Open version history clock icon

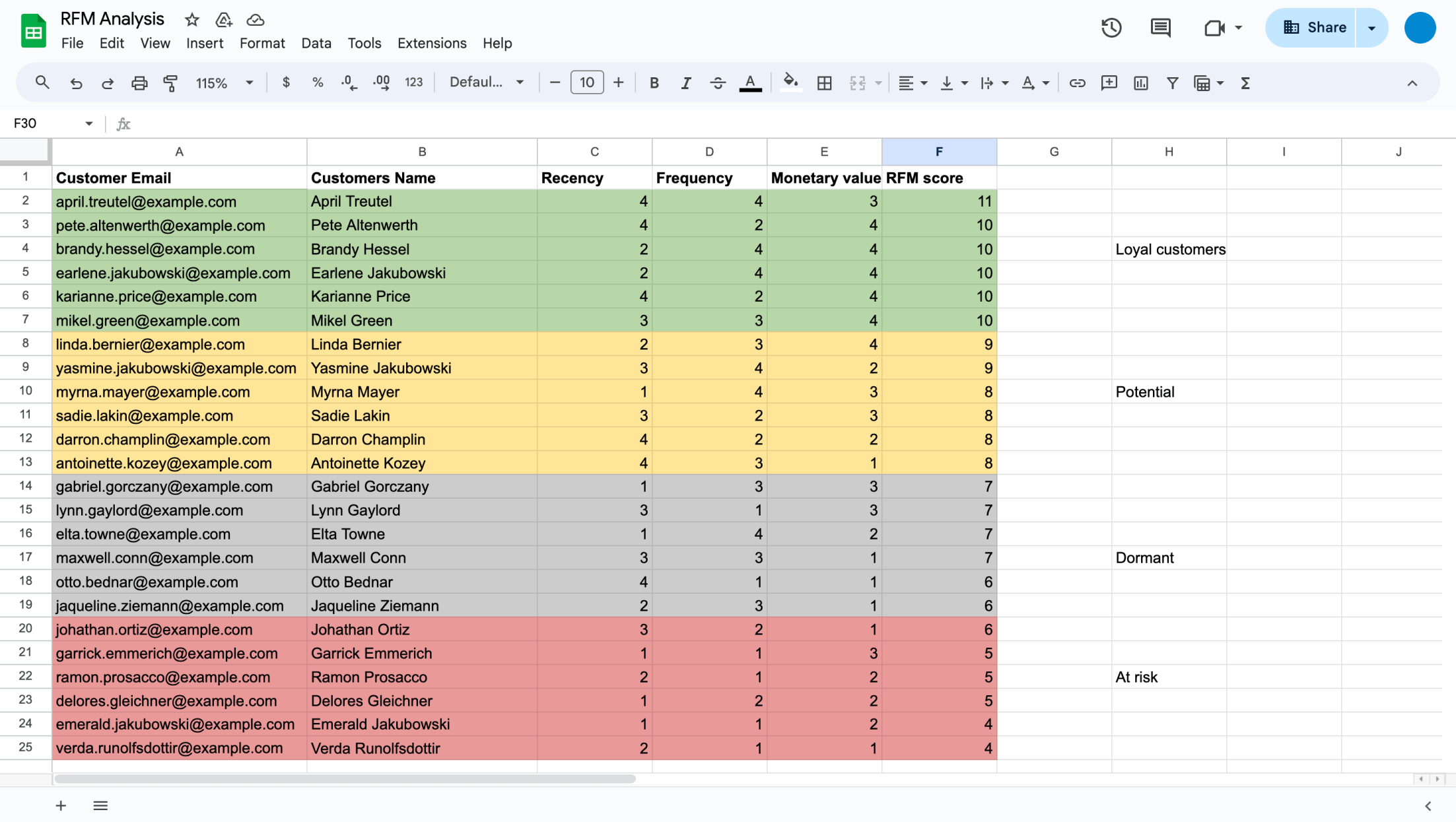(1111, 28)
